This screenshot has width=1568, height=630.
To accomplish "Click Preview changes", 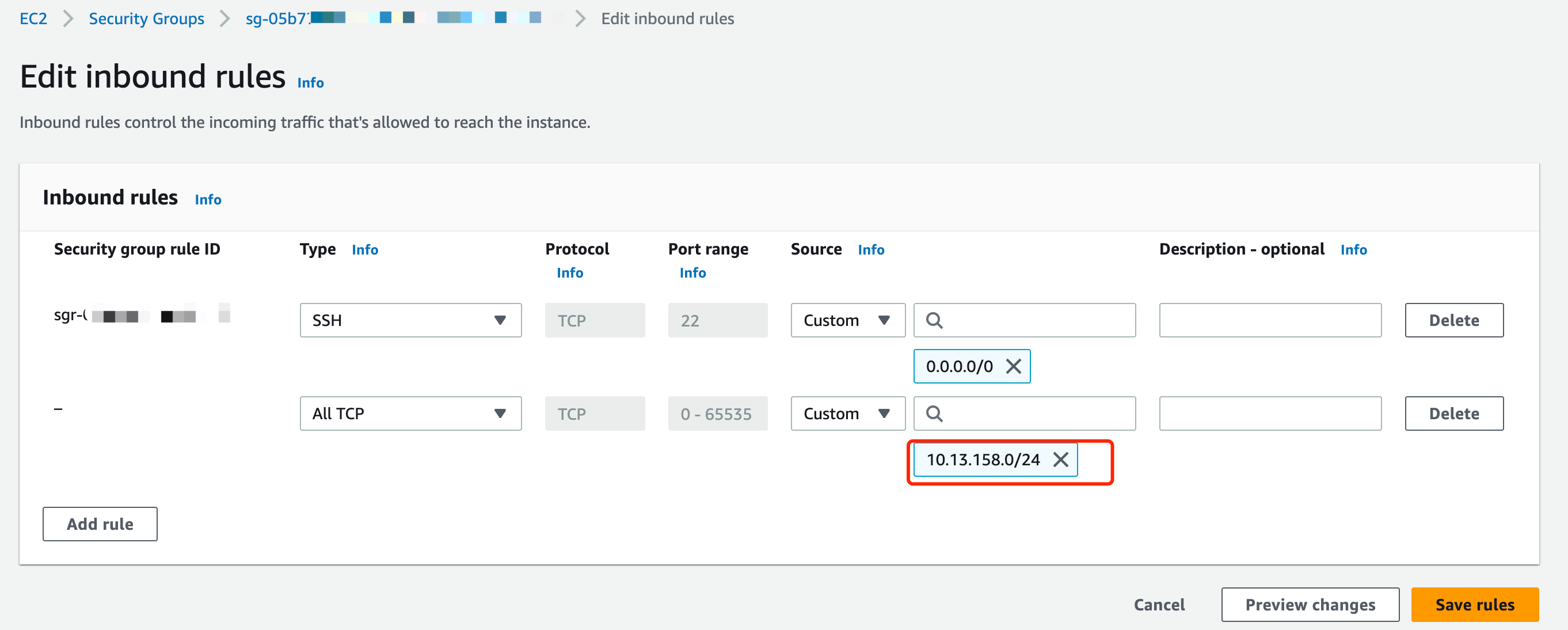I will pyautogui.click(x=1310, y=605).
